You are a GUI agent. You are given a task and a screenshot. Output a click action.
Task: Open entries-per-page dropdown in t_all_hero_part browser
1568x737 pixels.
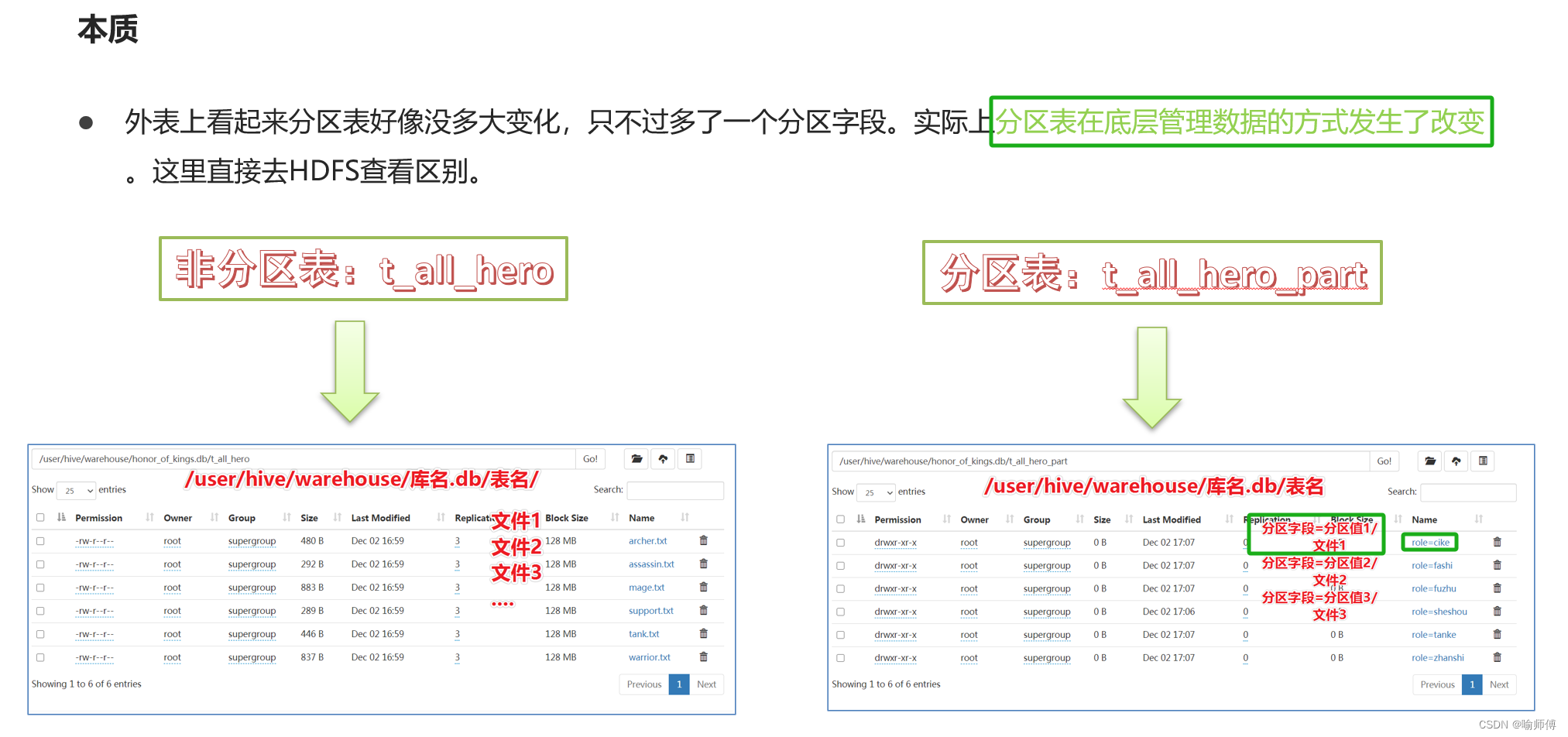click(877, 492)
